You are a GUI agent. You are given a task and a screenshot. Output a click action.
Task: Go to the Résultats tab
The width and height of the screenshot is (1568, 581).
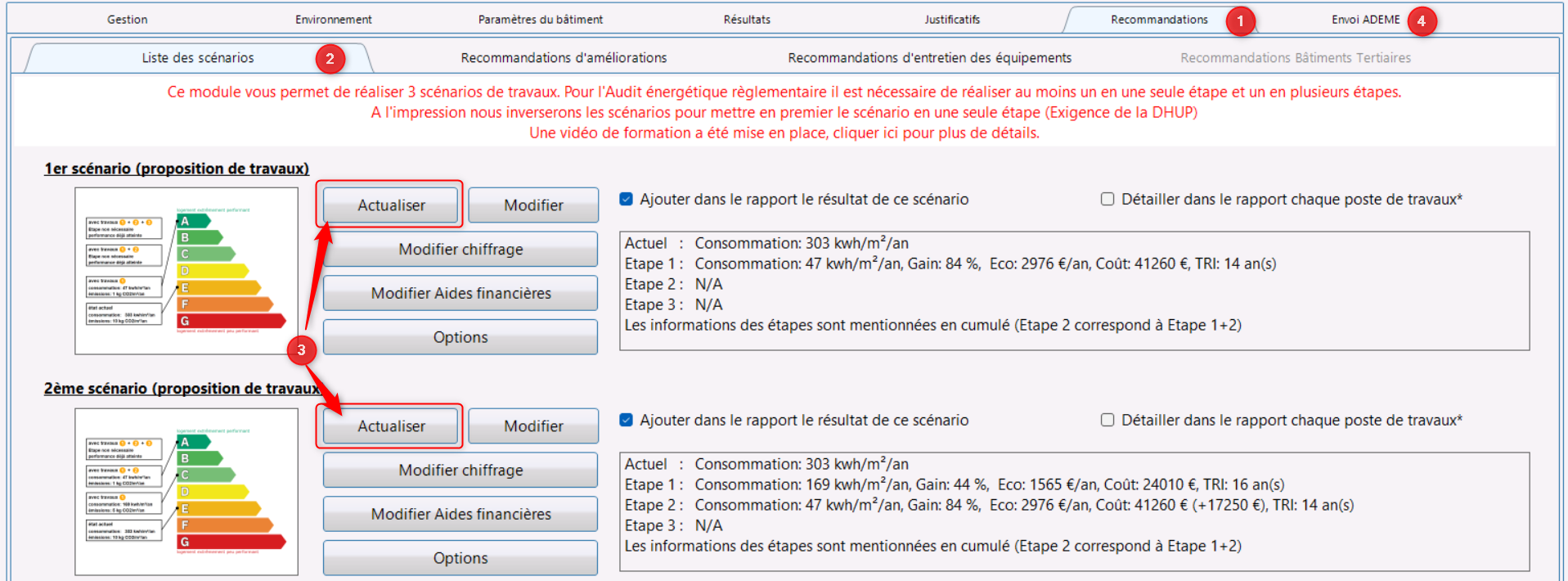coord(746,20)
